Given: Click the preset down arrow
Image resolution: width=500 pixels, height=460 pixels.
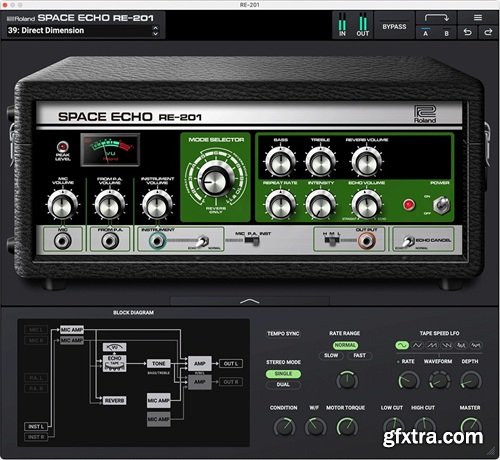Looking at the screenshot, I should tap(155, 34).
